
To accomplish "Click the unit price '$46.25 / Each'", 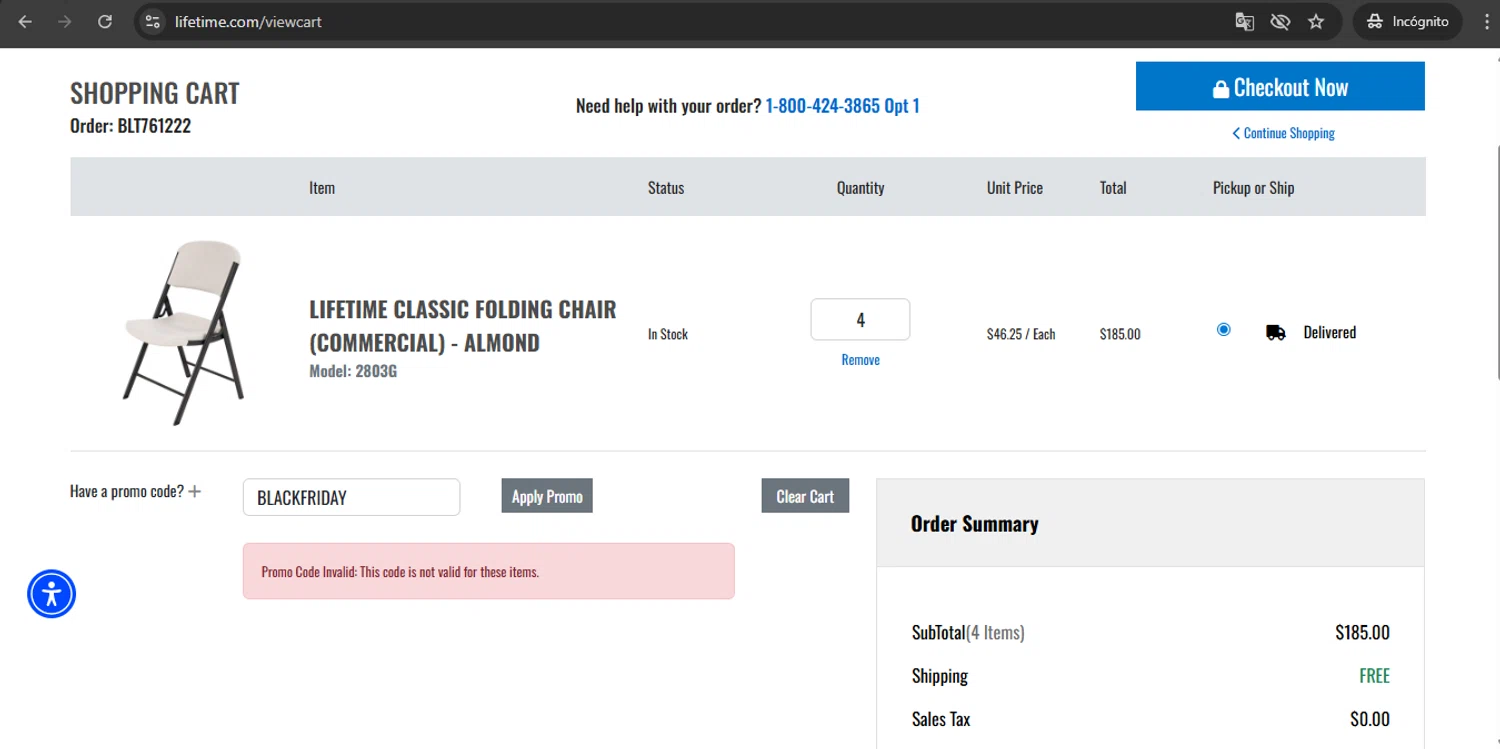I will pos(1021,334).
